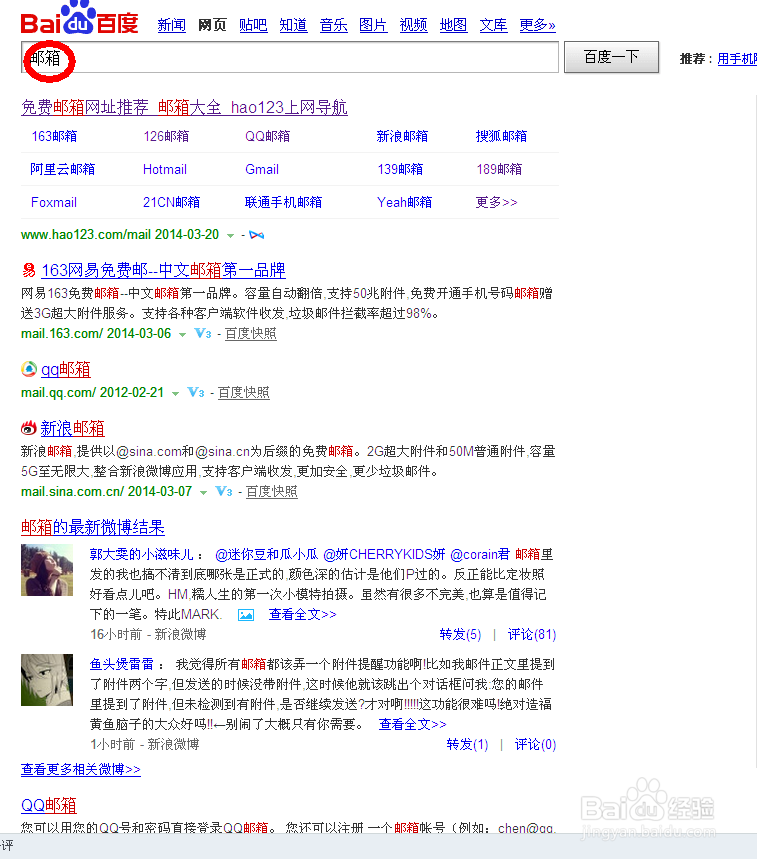Open 免费邮箱网址推荐 hao123 result title
Screen dimensions: 757x859
point(184,107)
